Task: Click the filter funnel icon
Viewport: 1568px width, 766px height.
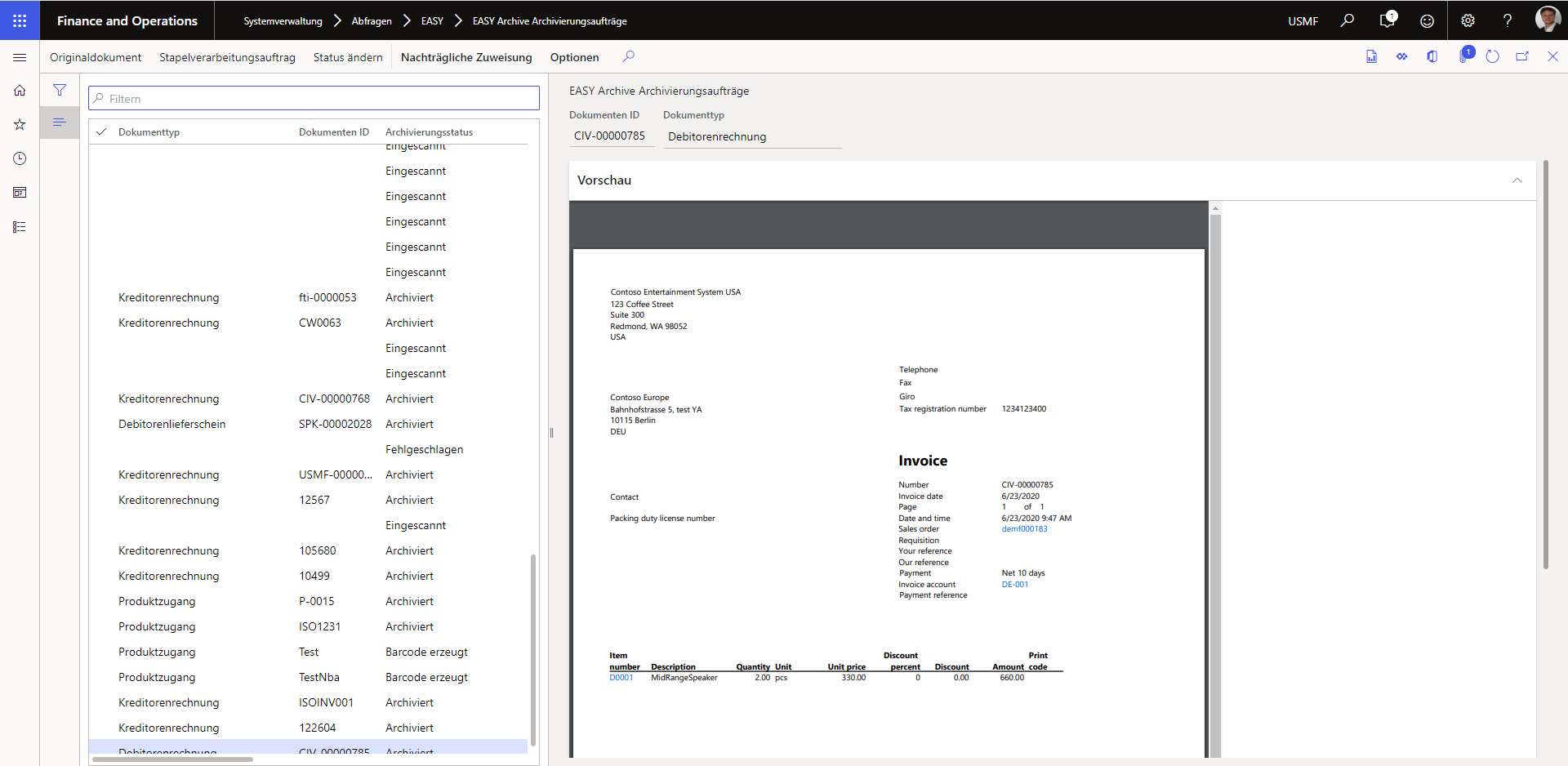Action: [x=60, y=90]
